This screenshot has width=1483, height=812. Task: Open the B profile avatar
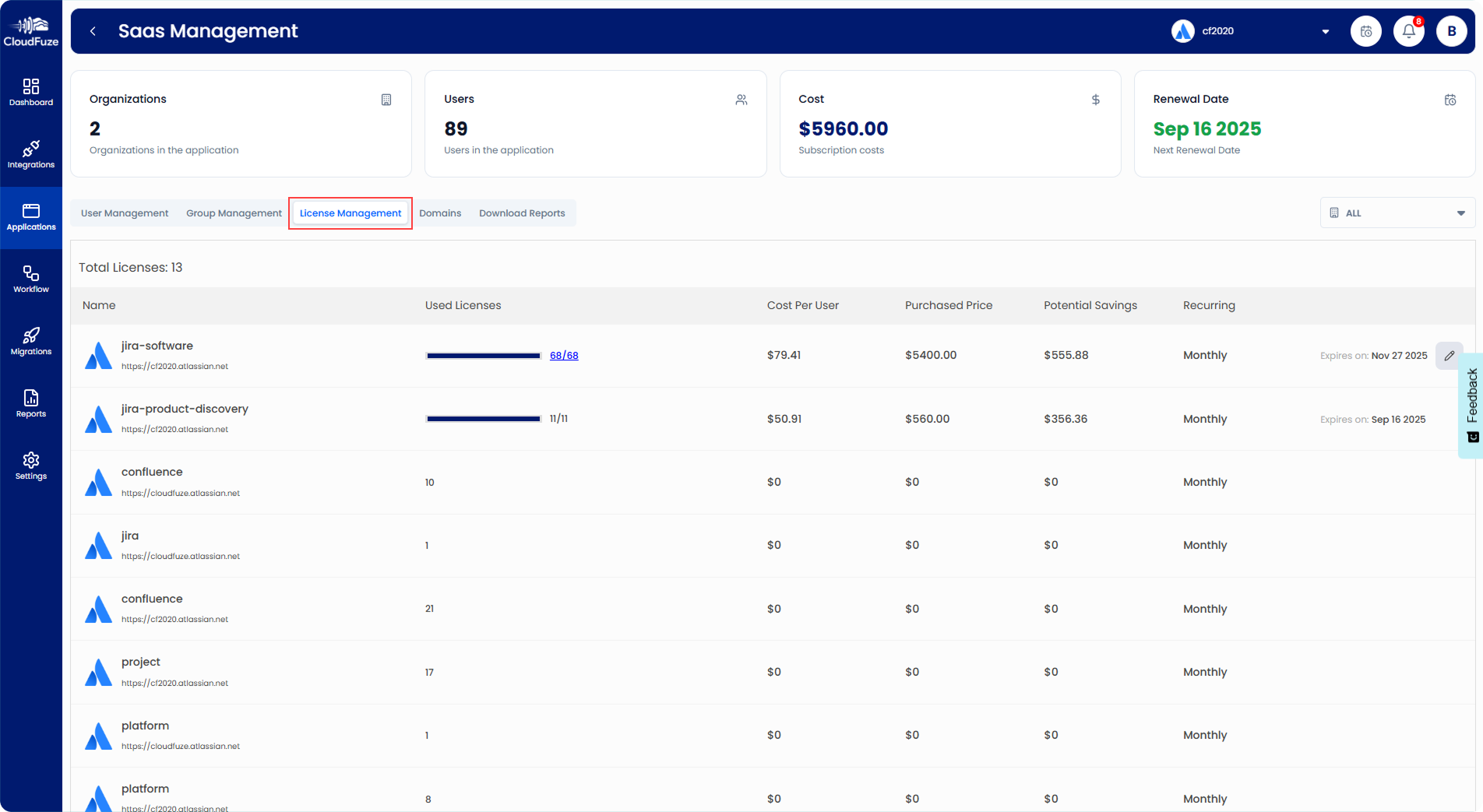(x=1452, y=31)
